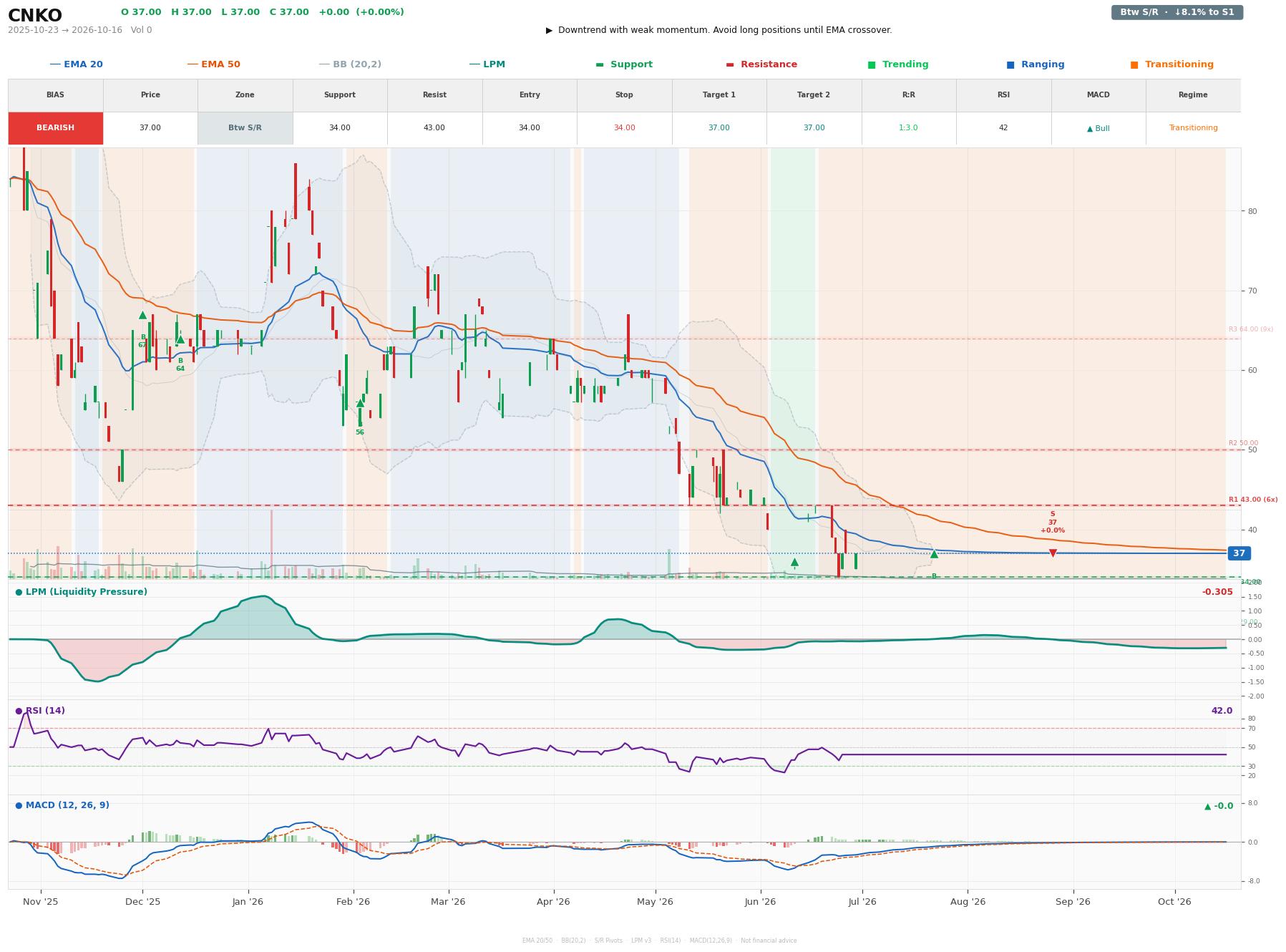Click the LPM legend entry
Screen dimensions: 1286x952
[x=487, y=64]
